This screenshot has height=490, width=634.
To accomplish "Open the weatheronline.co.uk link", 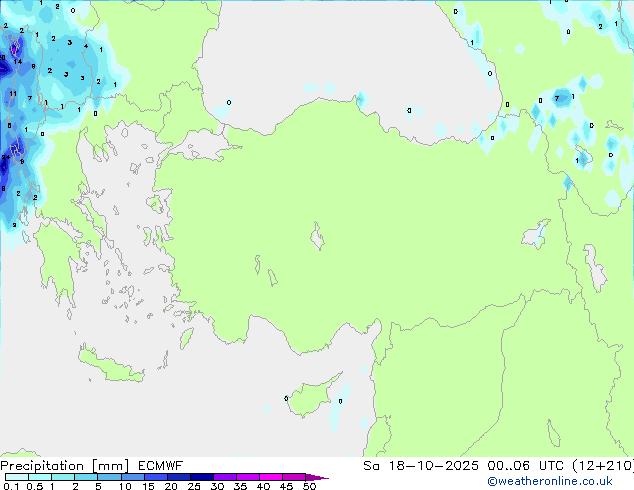I will 550,481.
